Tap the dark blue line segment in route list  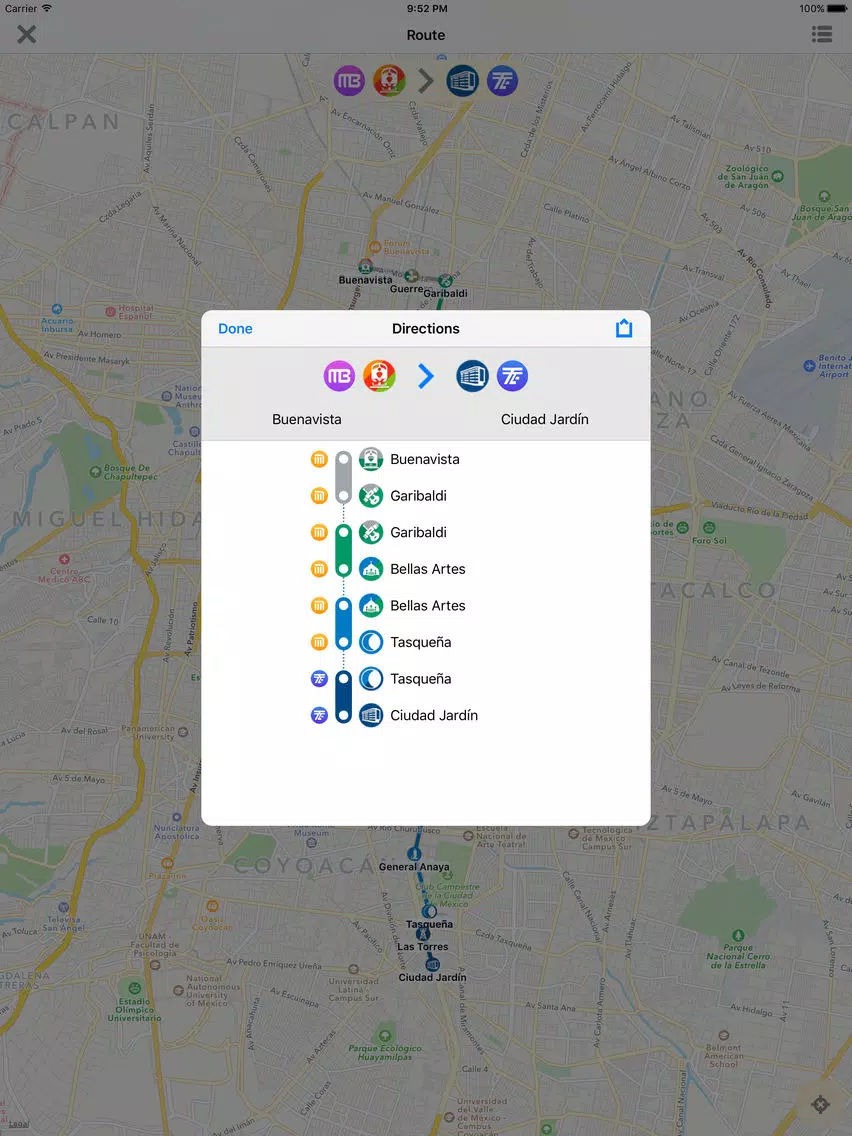click(343, 697)
